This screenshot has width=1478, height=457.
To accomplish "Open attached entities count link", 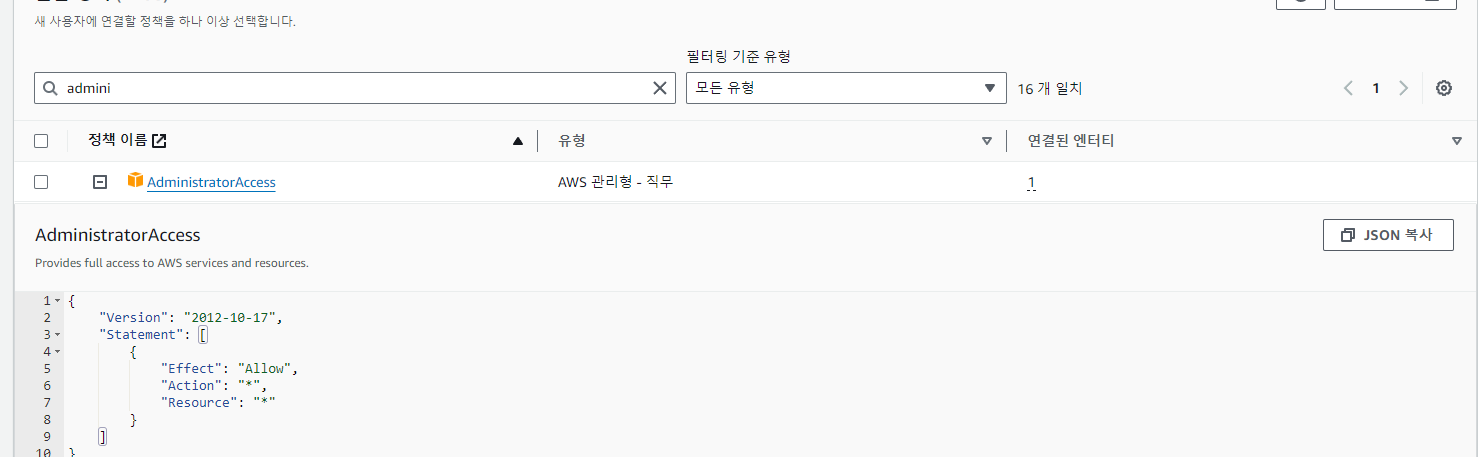I will (x=1031, y=183).
